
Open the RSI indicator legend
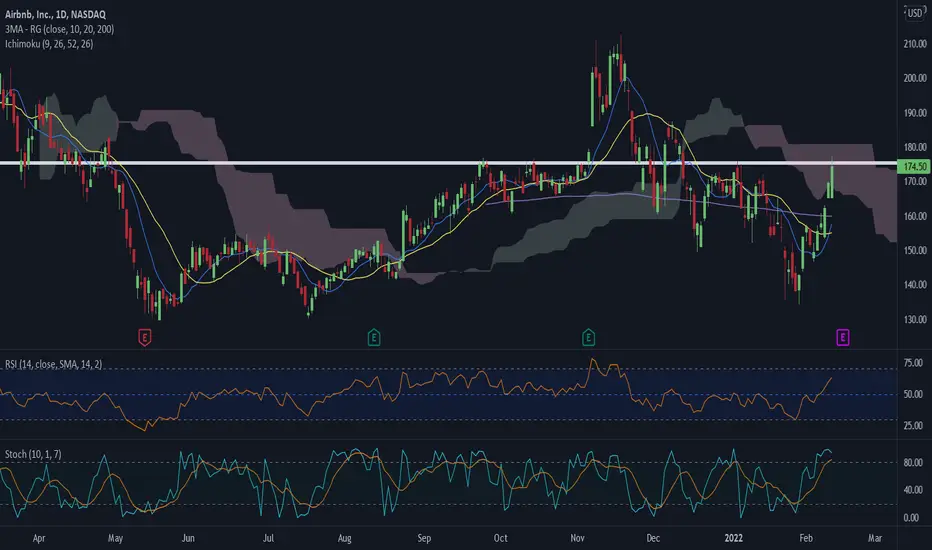[x=53, y=364]
